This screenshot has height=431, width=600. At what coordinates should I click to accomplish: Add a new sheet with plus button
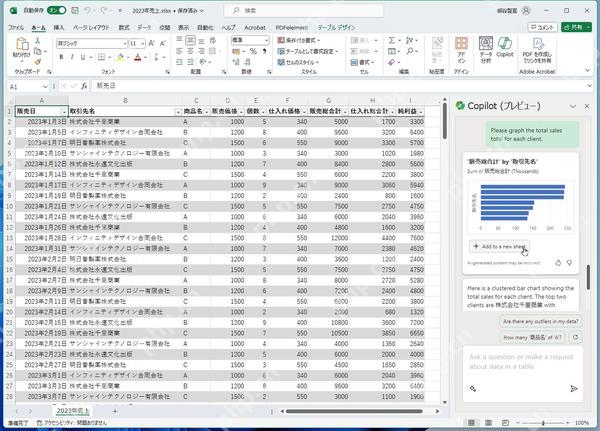115,411
